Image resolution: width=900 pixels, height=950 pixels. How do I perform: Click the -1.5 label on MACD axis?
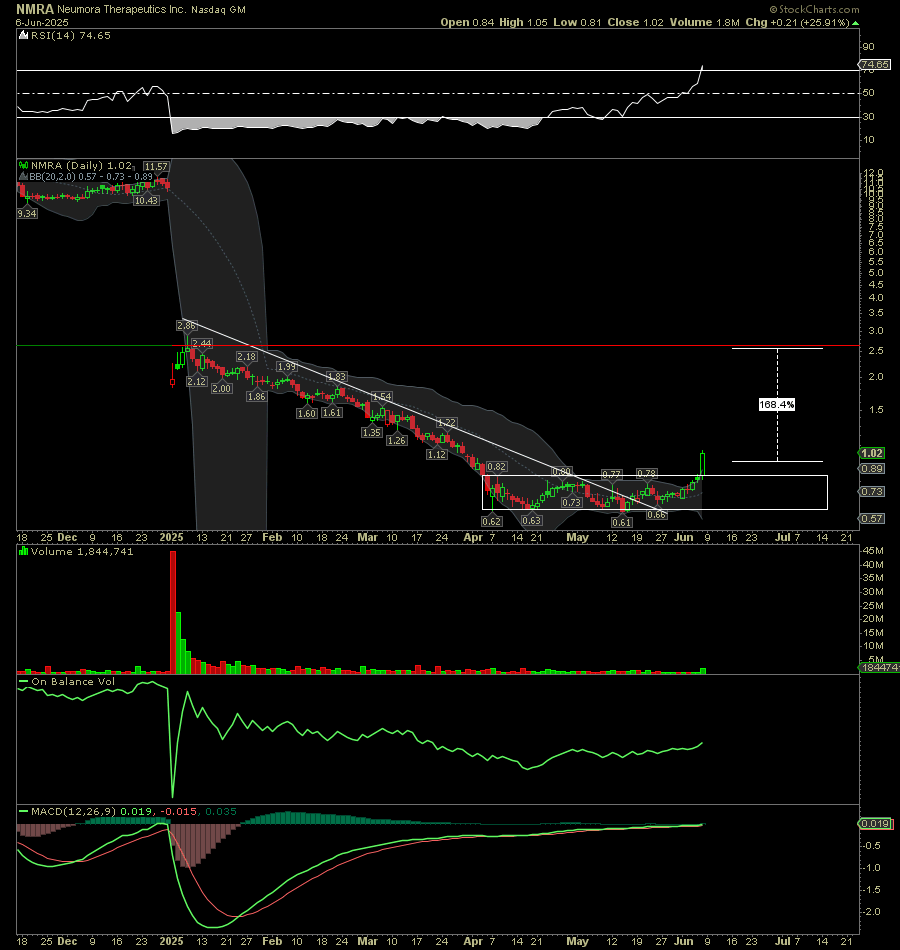872,890
